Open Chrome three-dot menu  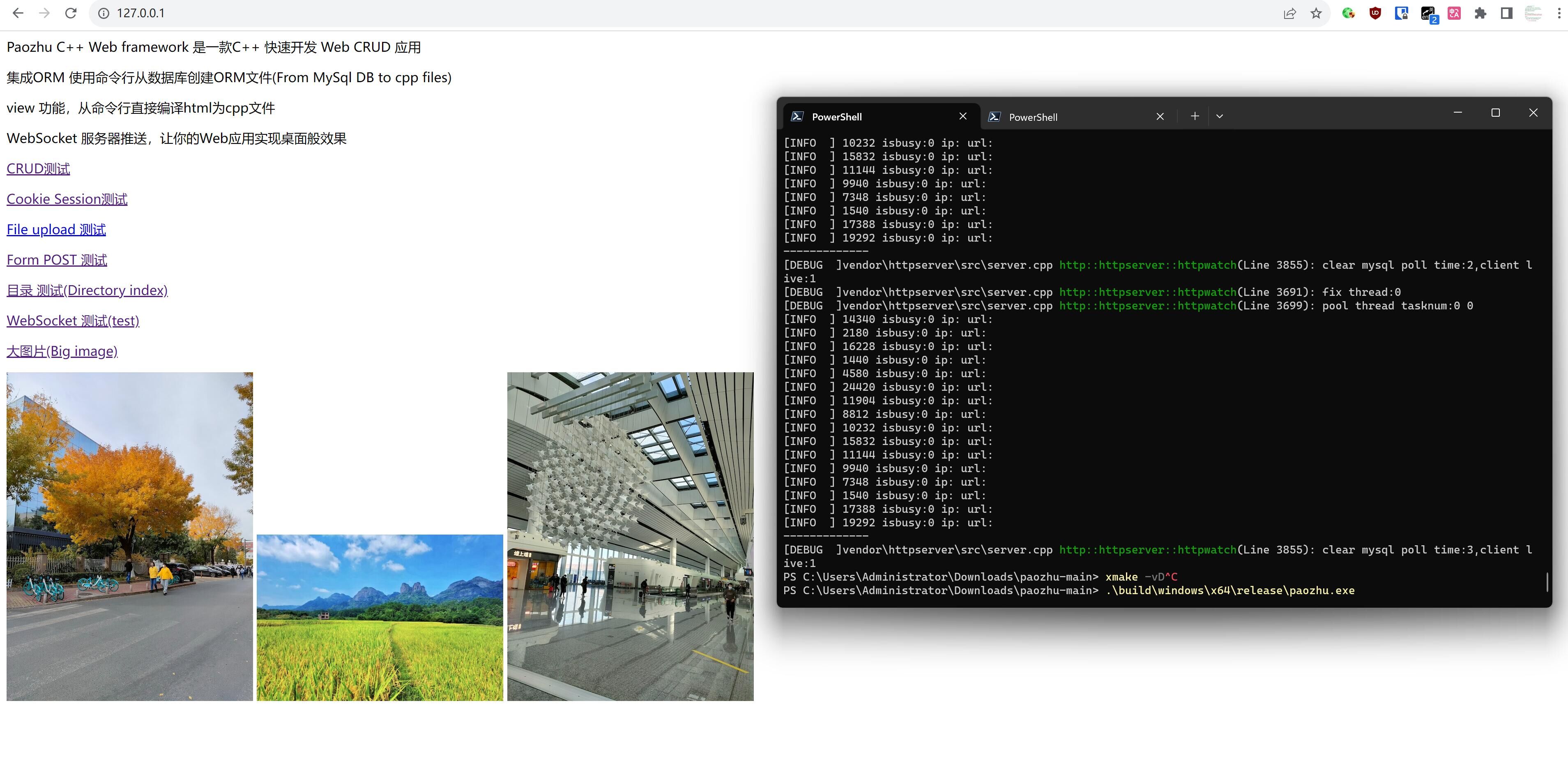tap(1559, 14)
